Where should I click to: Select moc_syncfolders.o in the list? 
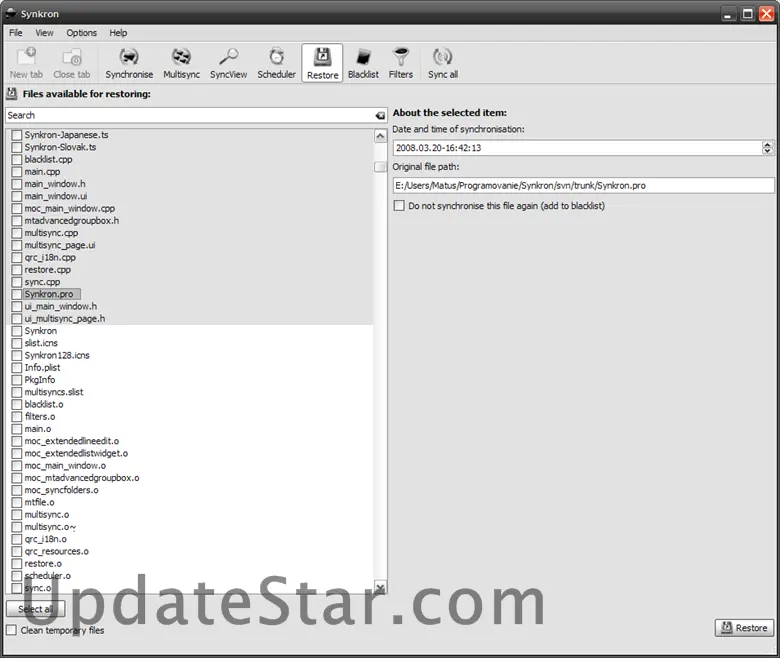click(x=62, y=490)
